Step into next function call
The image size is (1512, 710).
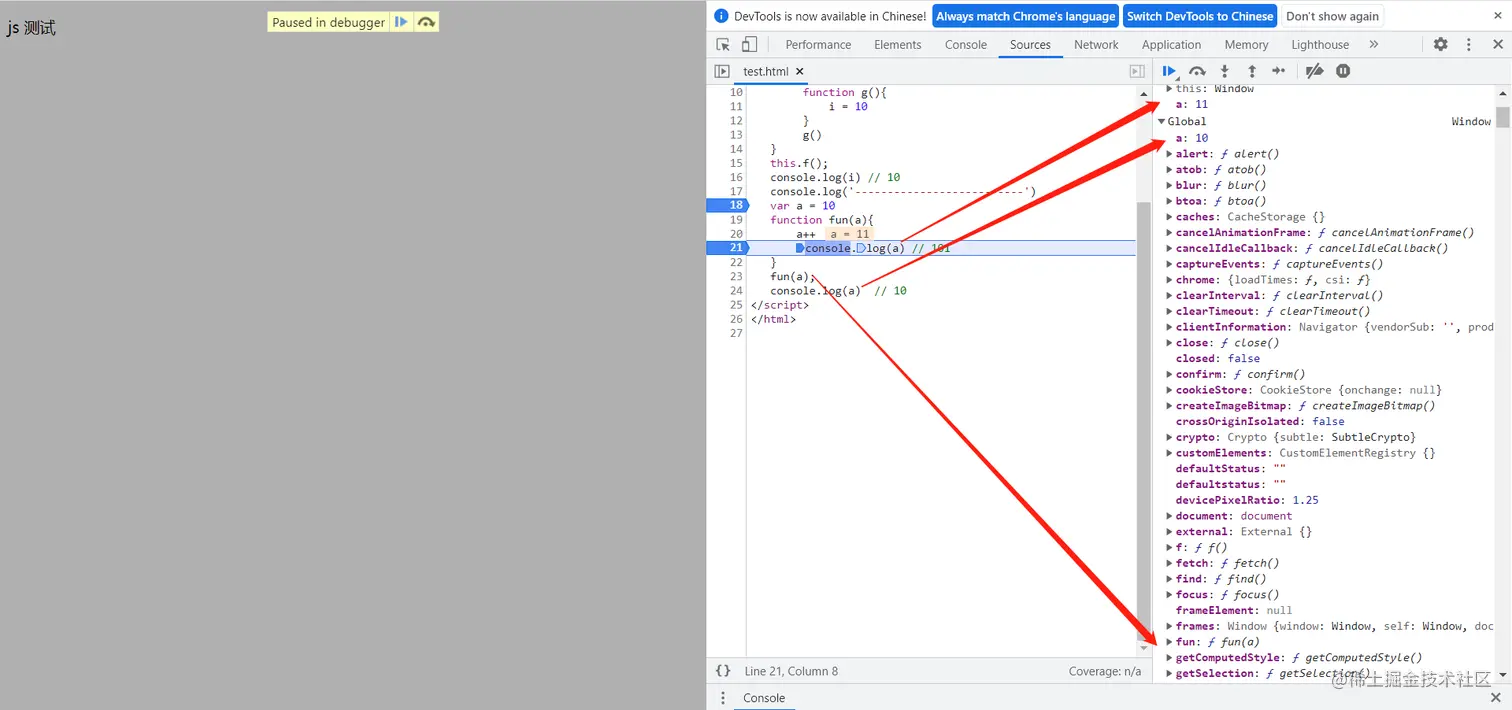(x=1224, y=71)
